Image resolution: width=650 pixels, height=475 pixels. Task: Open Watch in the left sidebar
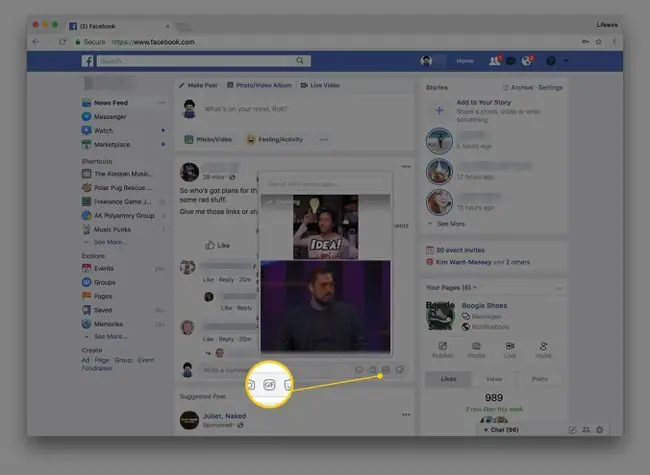tap(97, 131)
